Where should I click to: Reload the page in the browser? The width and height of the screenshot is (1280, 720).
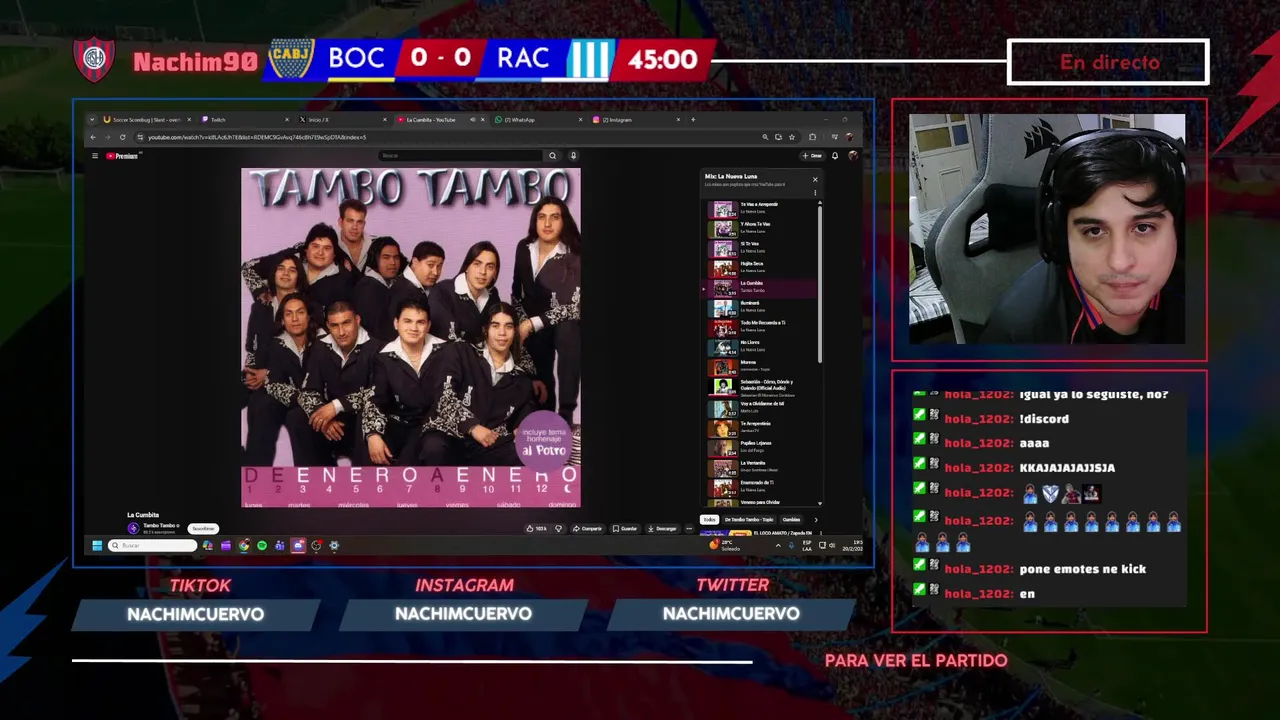[x=122, y=137]
